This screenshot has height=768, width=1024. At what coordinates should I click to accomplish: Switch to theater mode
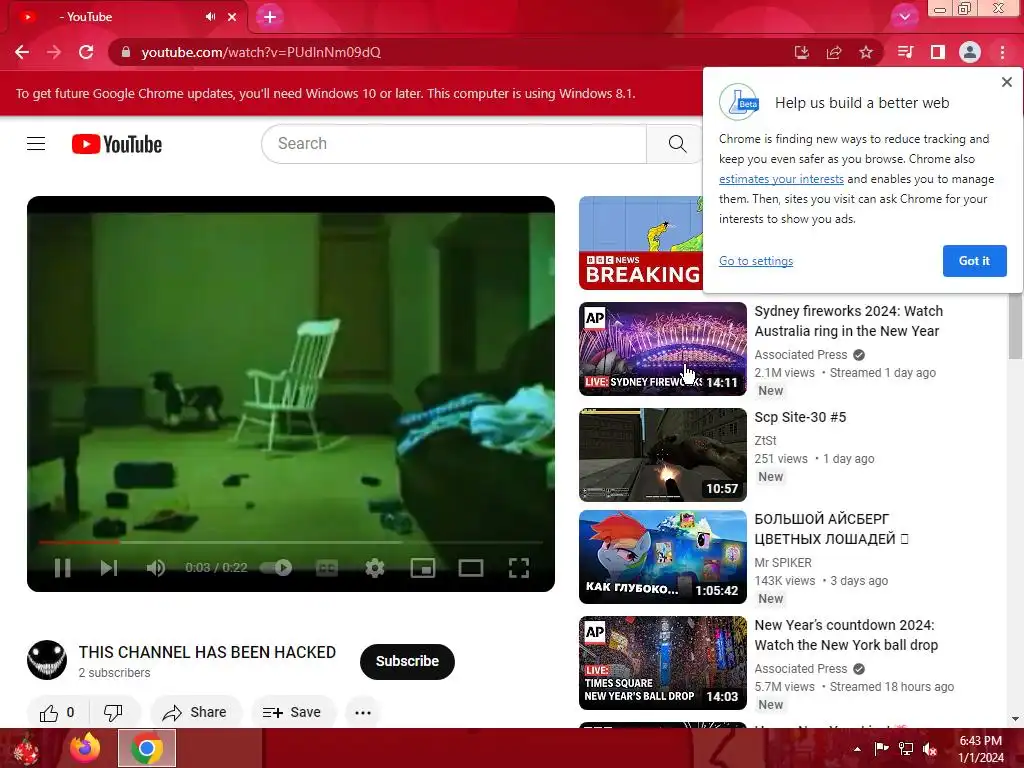tap(470, 568)
